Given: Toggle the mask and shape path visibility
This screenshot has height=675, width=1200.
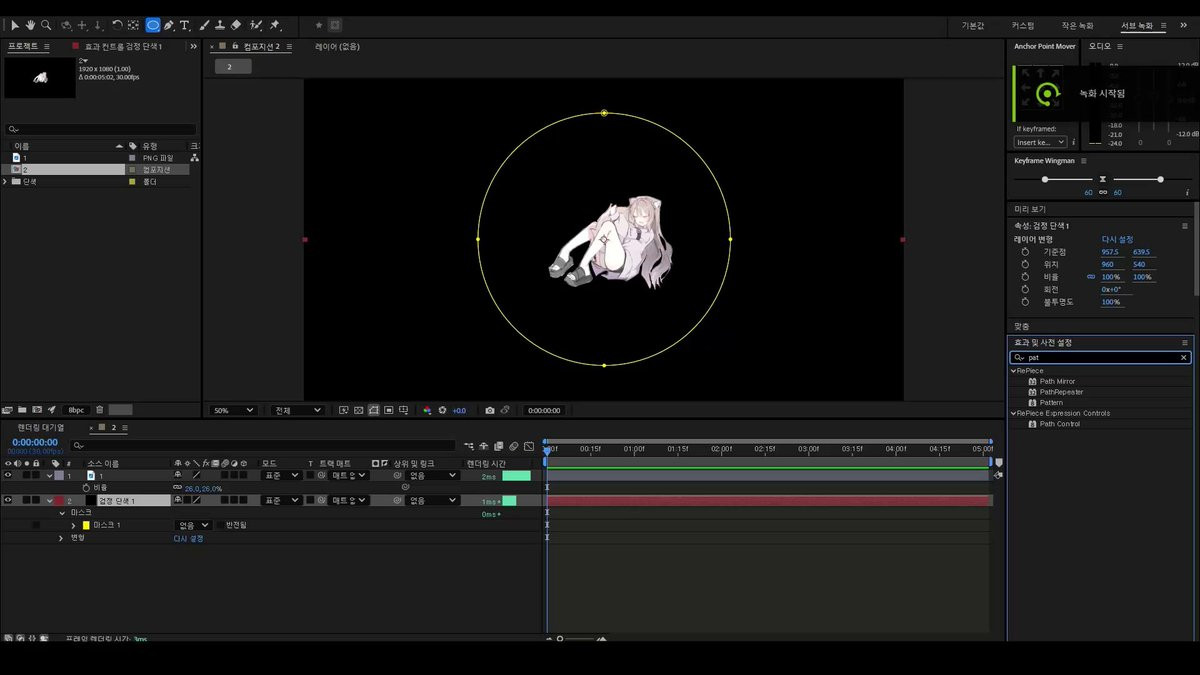Looking at the screenshot, I should (373, 410).
